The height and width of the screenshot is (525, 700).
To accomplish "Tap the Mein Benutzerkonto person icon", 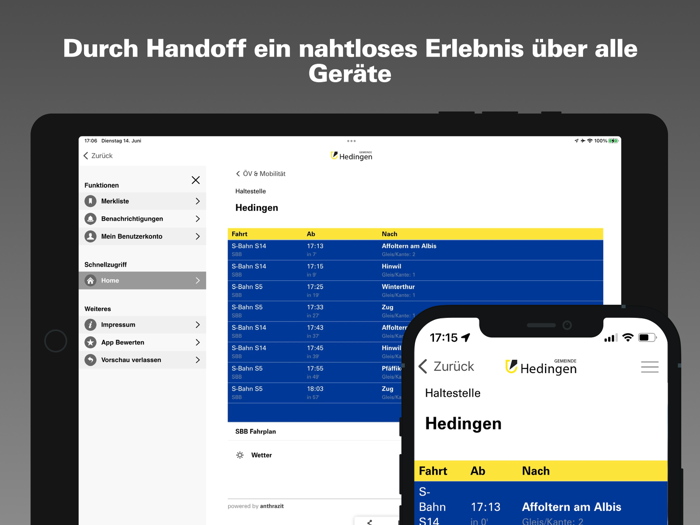I will click(x=91, y=236).
